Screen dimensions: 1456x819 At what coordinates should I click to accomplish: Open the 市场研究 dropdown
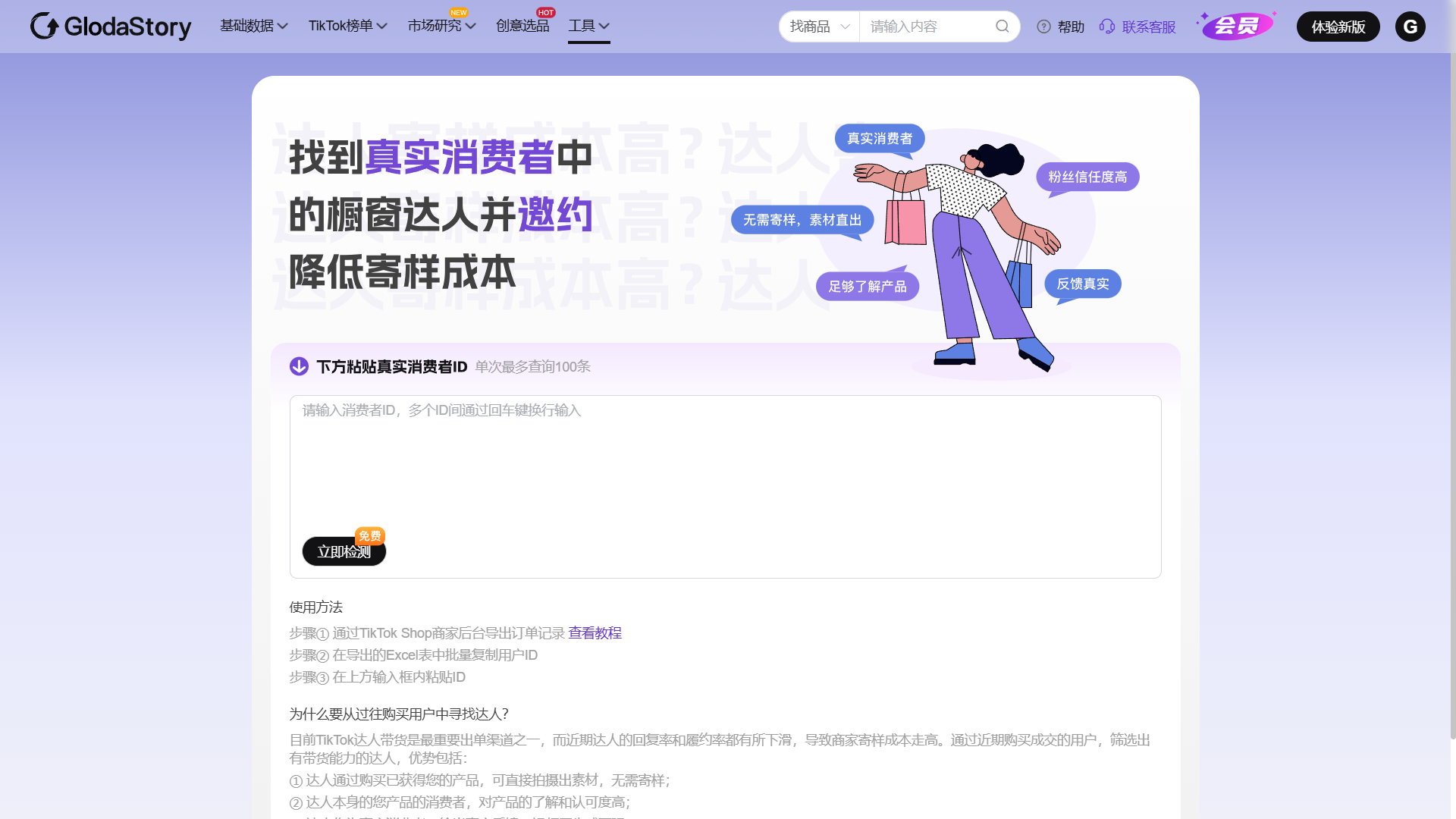[x=441, y=25]
